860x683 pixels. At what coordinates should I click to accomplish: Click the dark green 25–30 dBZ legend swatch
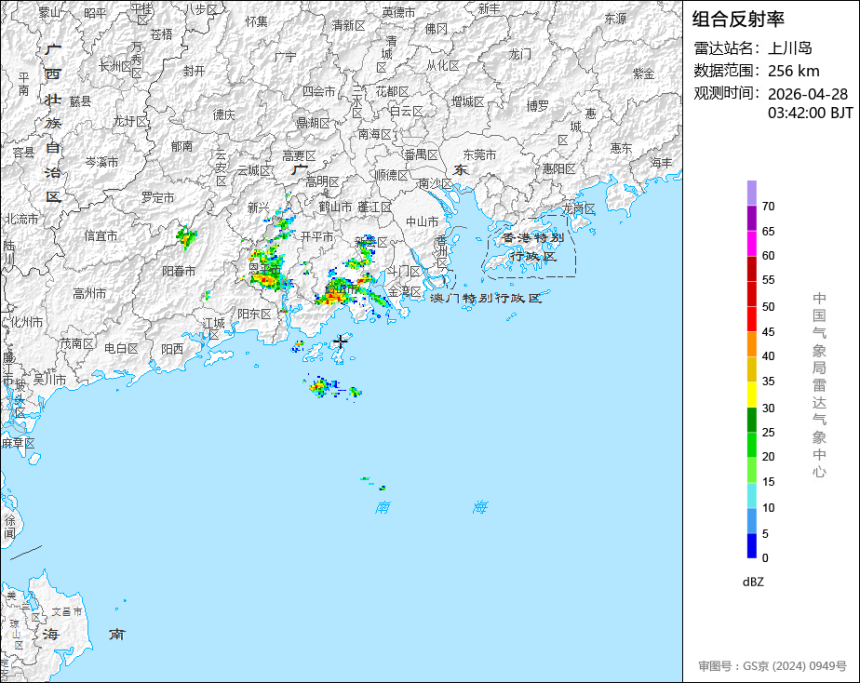click(x=751, y=420)
